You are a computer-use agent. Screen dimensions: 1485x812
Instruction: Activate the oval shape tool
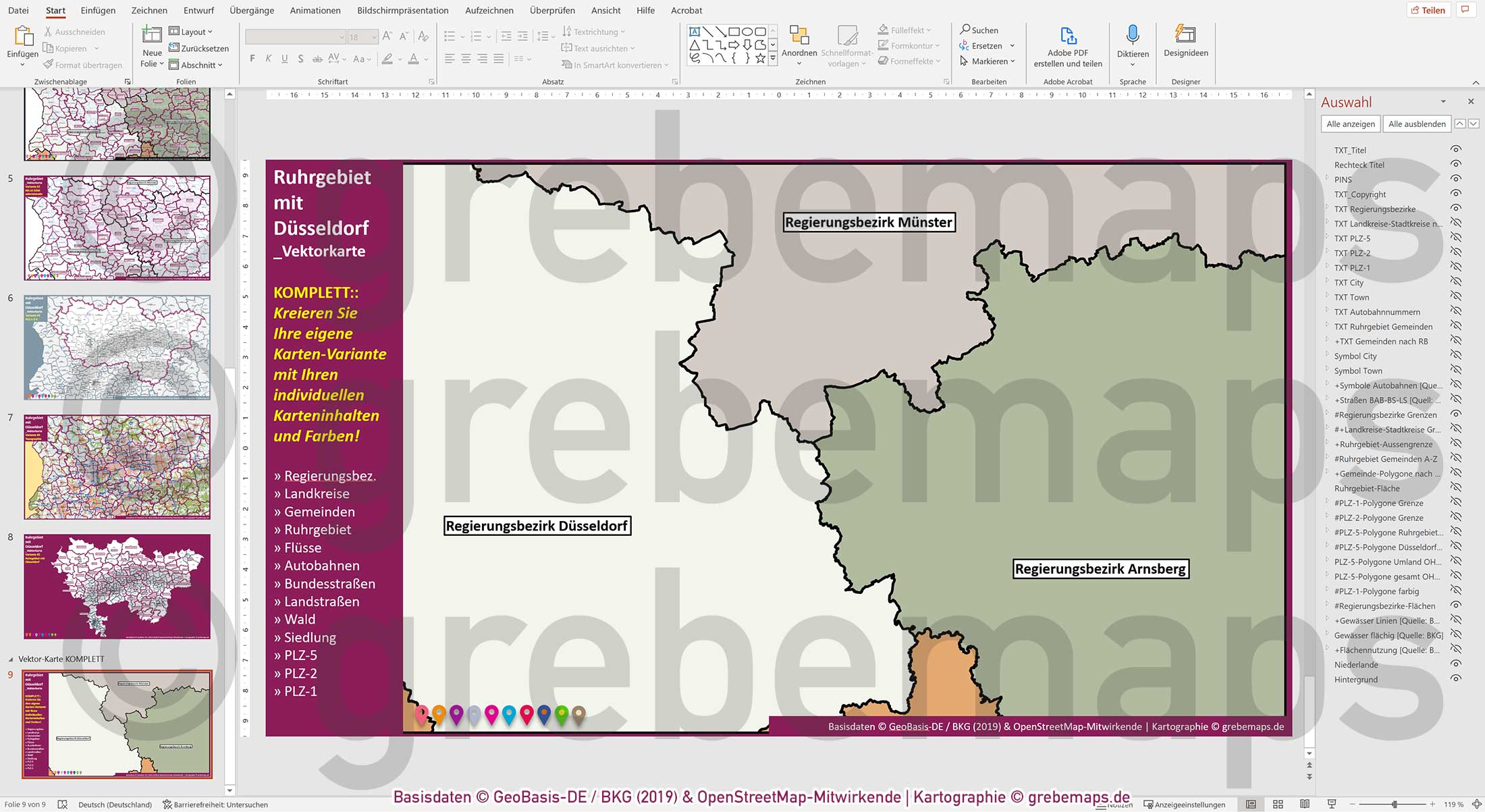tap(747, 31)
